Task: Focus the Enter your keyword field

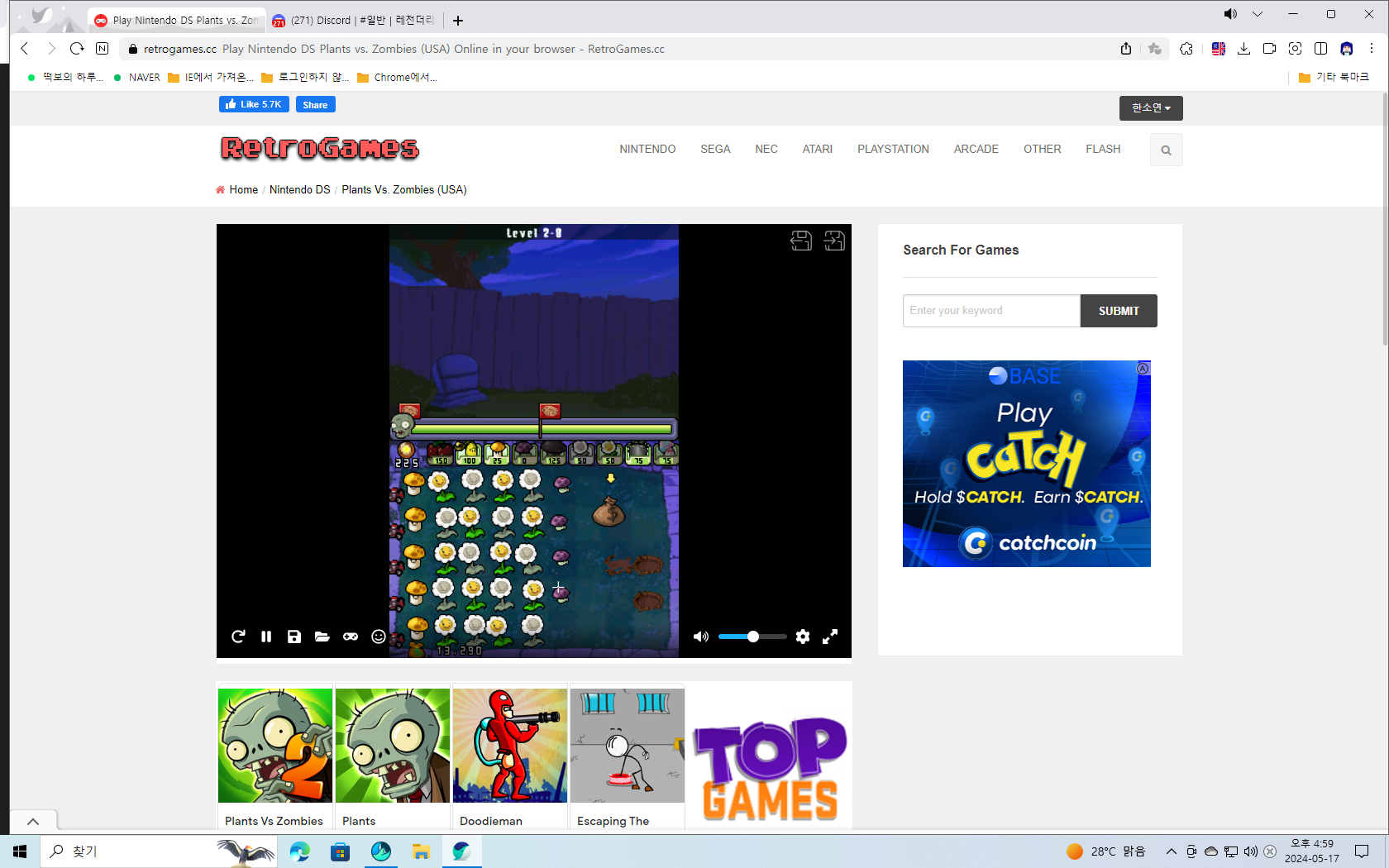Action: coord(991,311)
